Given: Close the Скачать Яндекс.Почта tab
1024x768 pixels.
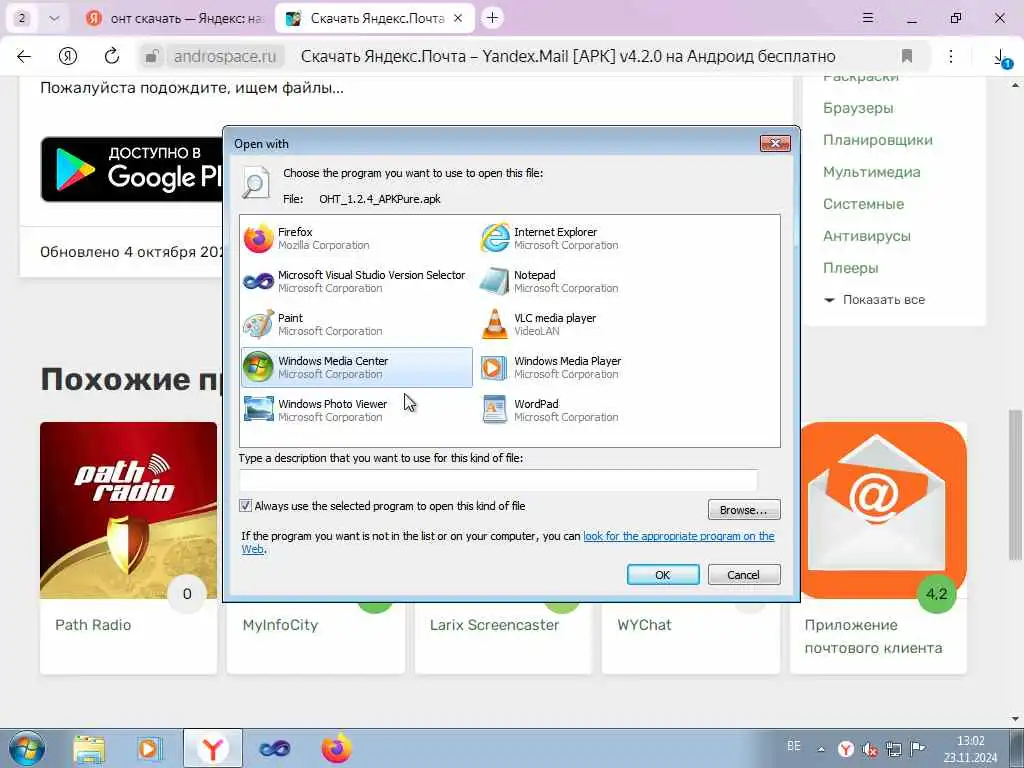Looking at the screenshot, I should pyautogui.click(x=458, y=18).
